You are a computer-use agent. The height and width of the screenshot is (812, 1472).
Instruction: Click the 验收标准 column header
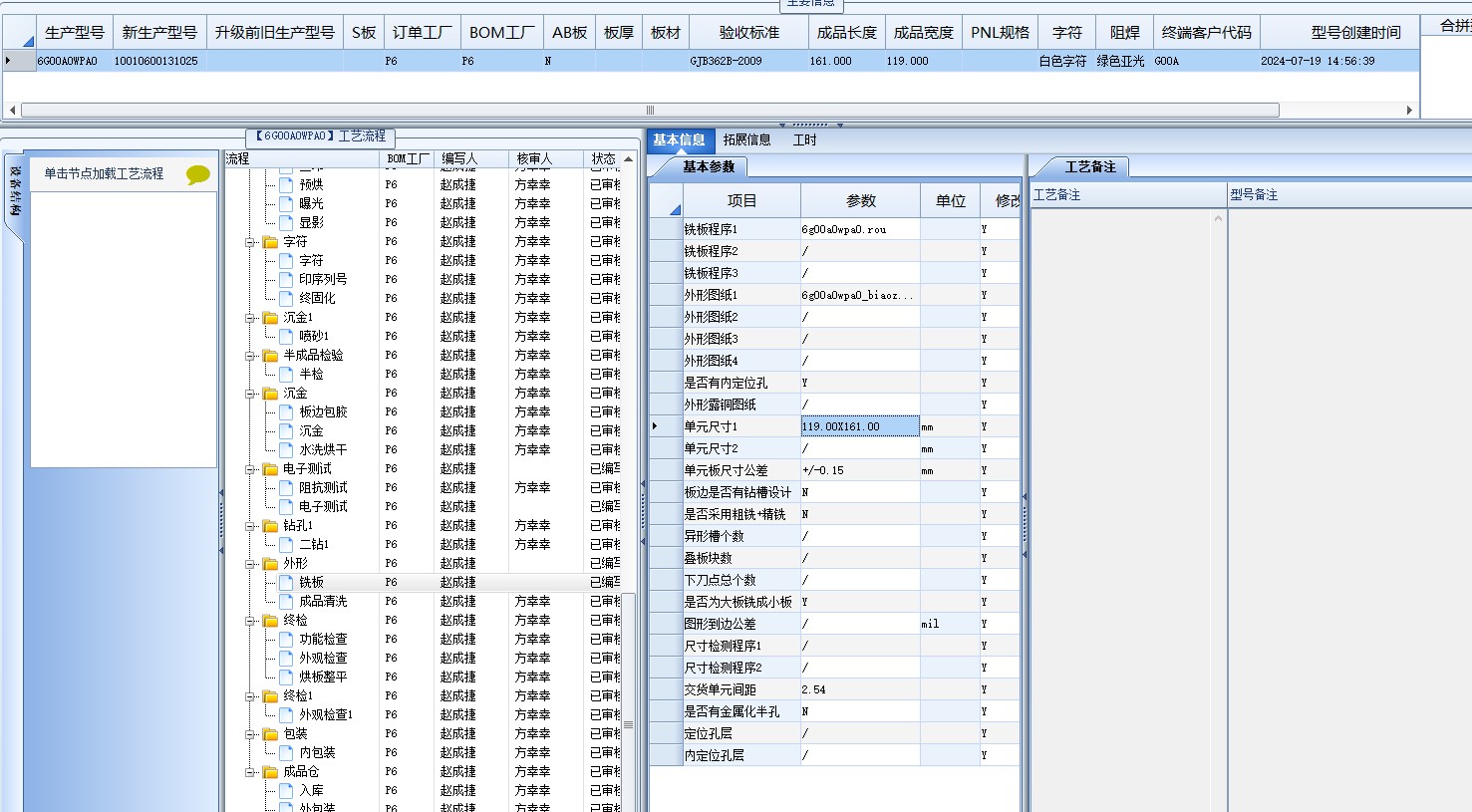(x=749, y=33)
